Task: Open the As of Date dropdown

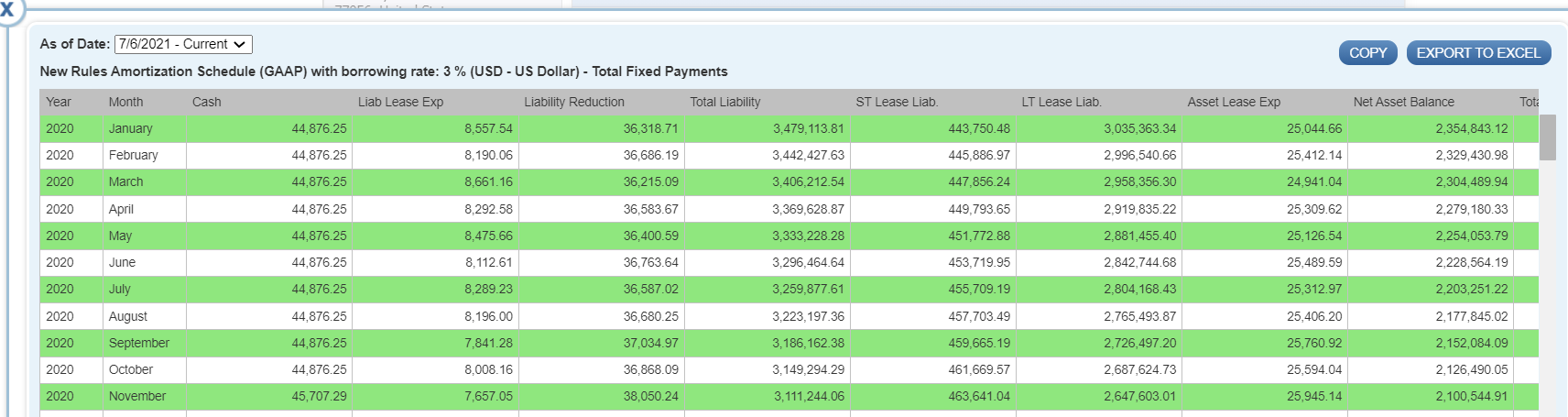Action: click(183, 44)
